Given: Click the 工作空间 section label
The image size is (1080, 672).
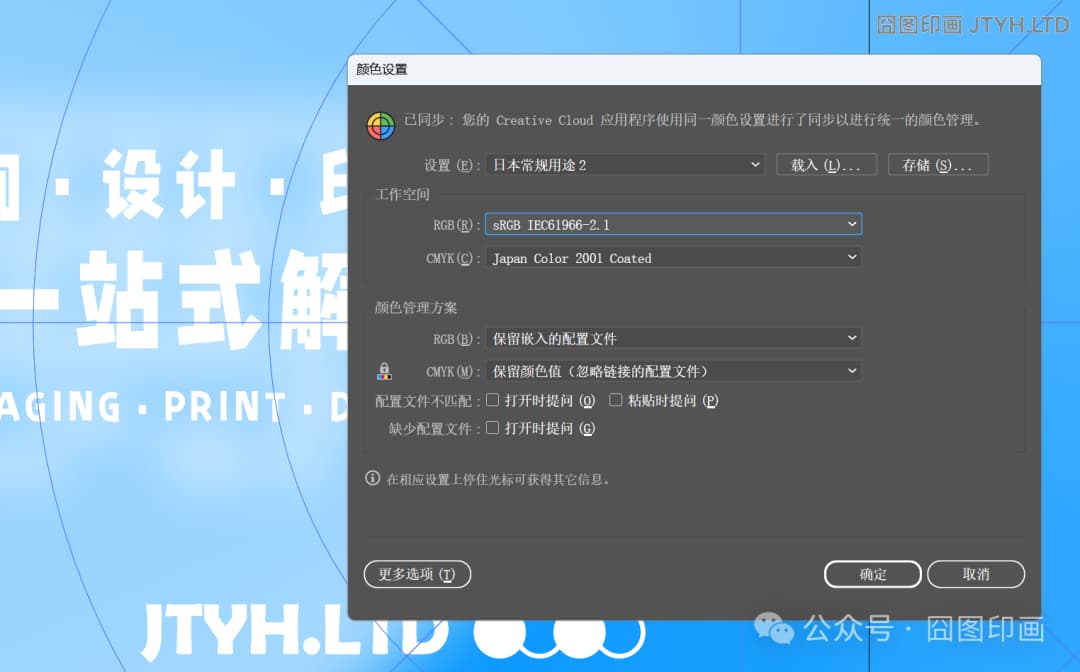Looking at the screenshot, I should tap(402, 194).
